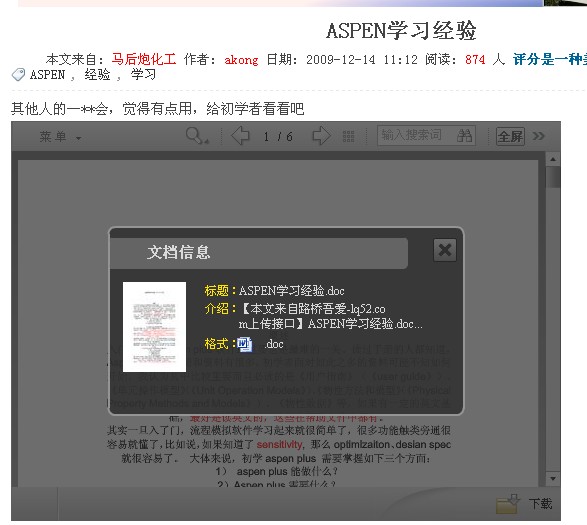Close the 文档信息 dialog

445,250
